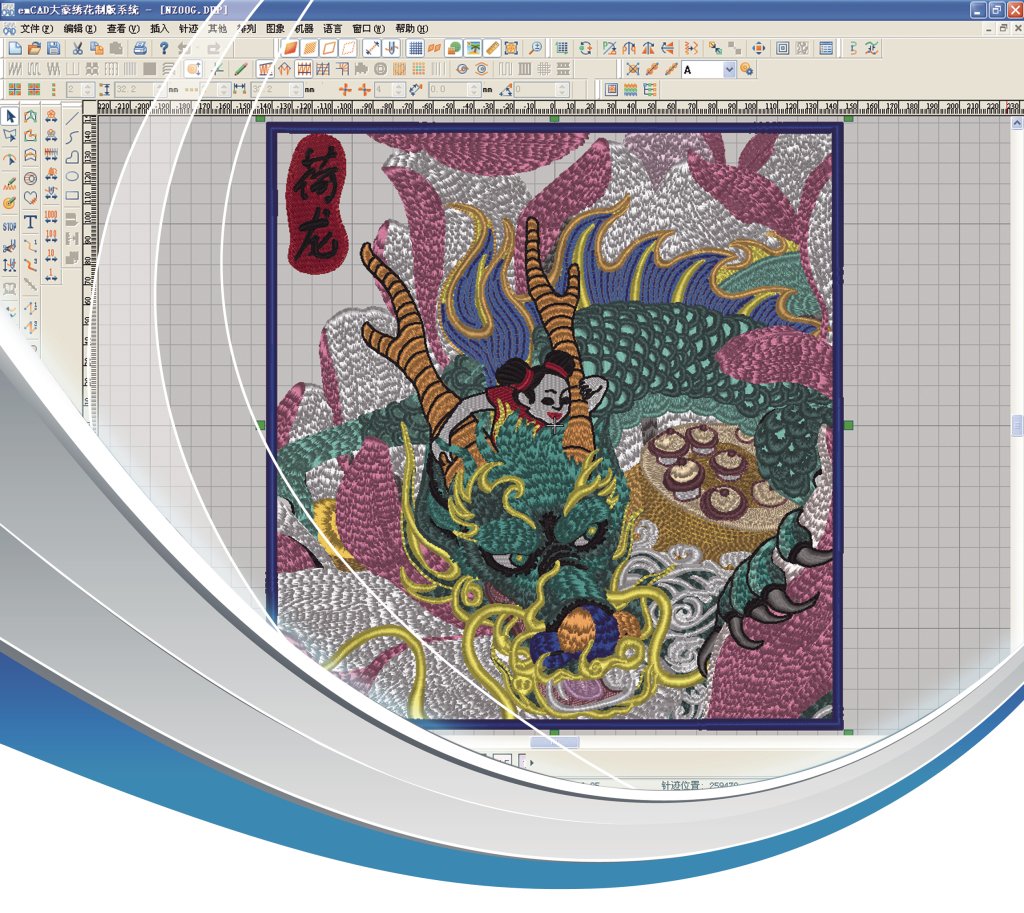The image size is (1024, 913).
Task: Toggle the grid display icon
Action: (x=415, y=48)
